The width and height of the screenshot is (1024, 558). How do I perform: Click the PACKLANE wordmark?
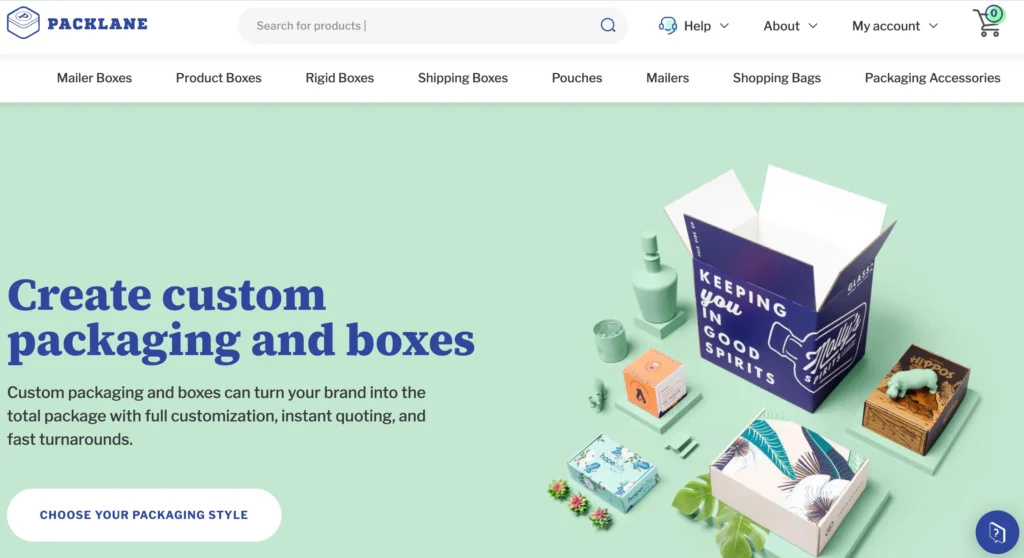(97, 24)
